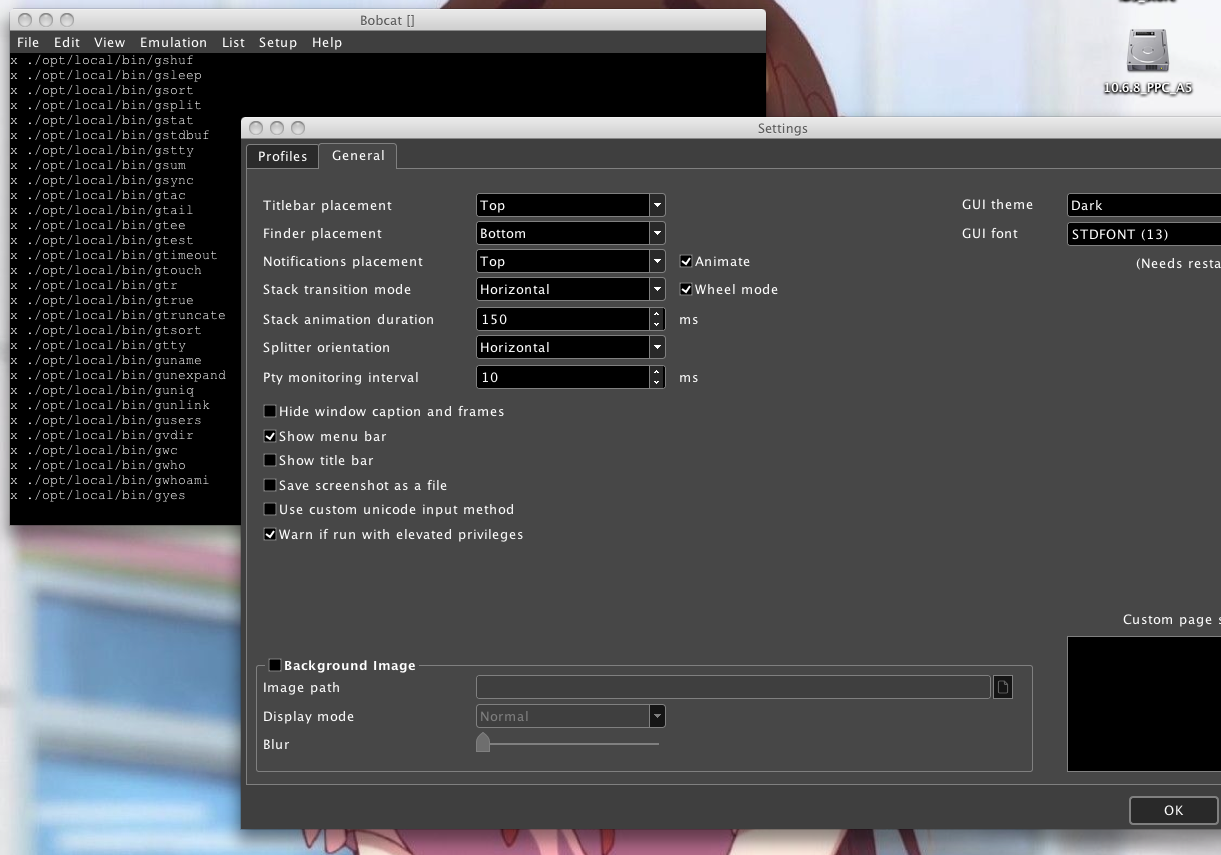Viewport: 1221px width, 855px height.
Task: Click Pty monitoring interval field
Action: click(563, 377)
